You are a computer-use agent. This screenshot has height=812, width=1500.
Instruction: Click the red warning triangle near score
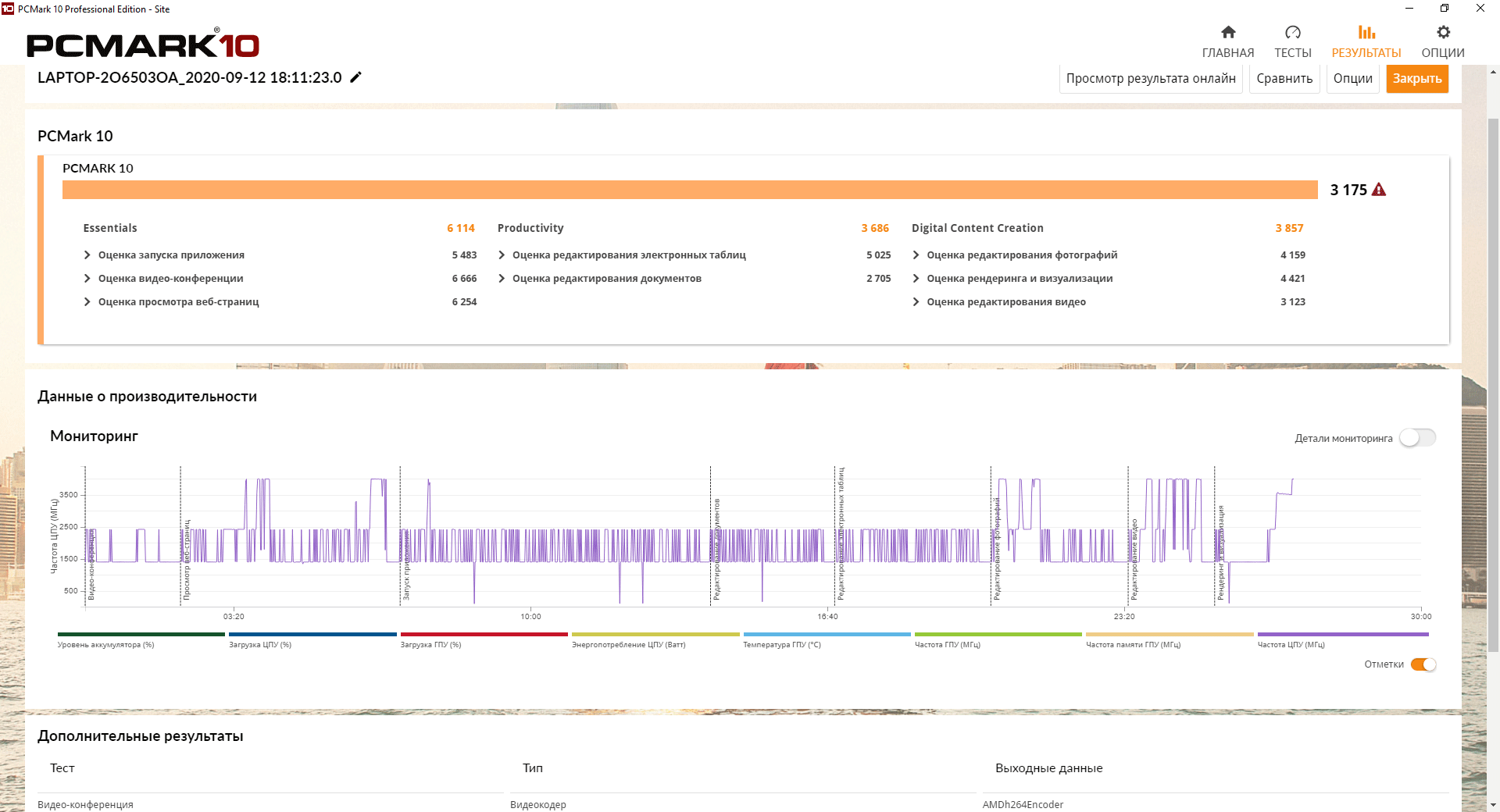point(1379,190)
